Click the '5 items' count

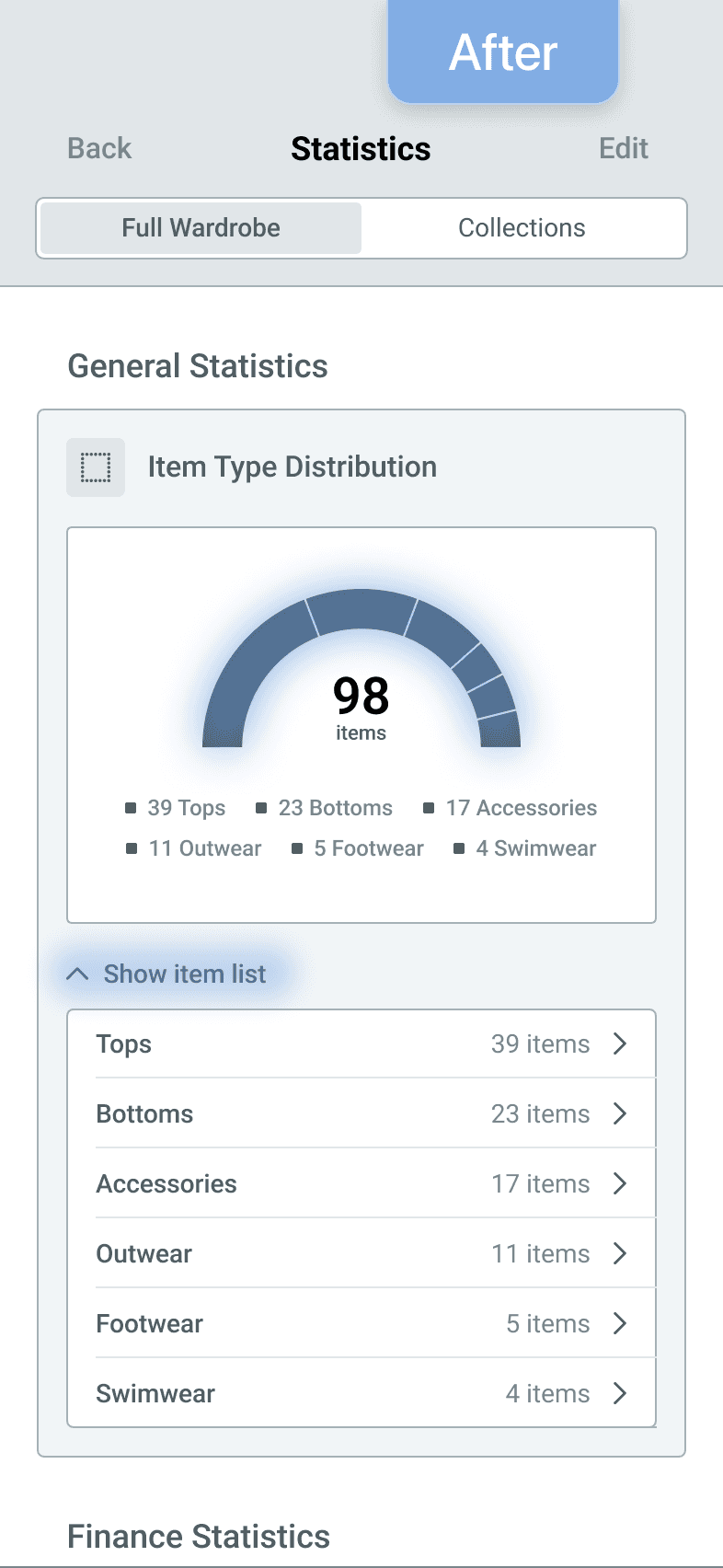point(548,1324)
